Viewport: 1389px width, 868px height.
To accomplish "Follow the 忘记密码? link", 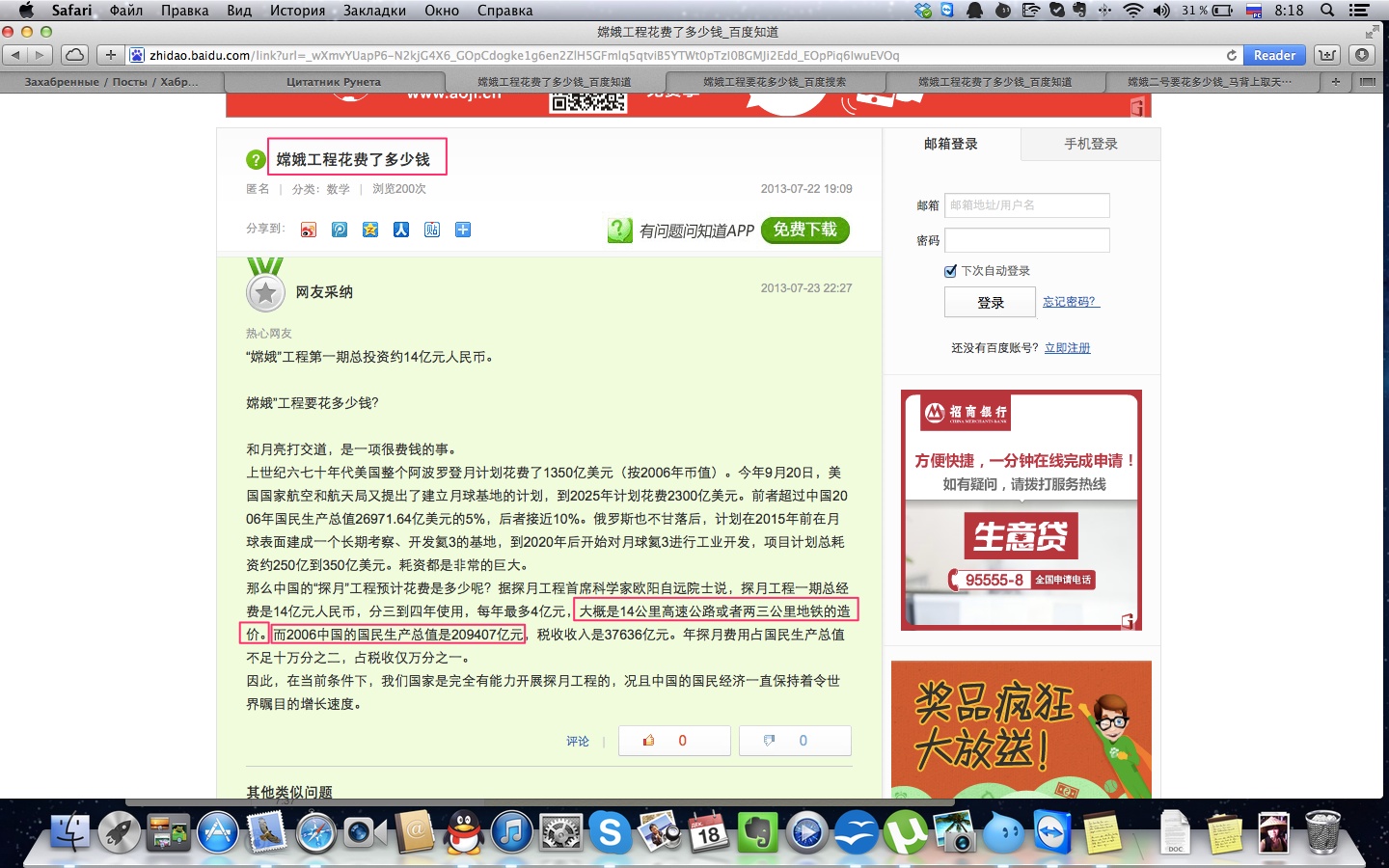I will pos(1071,302).
